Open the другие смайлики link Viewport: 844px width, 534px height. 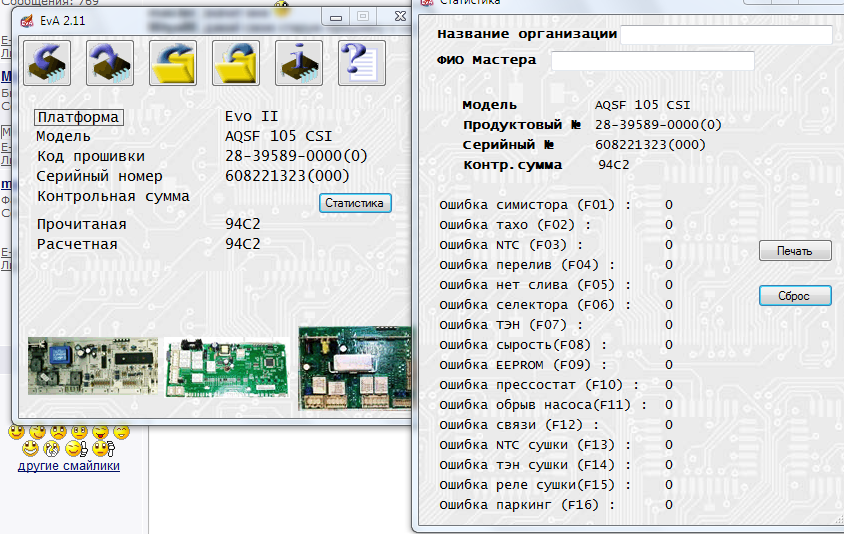(x=69, y=465)
